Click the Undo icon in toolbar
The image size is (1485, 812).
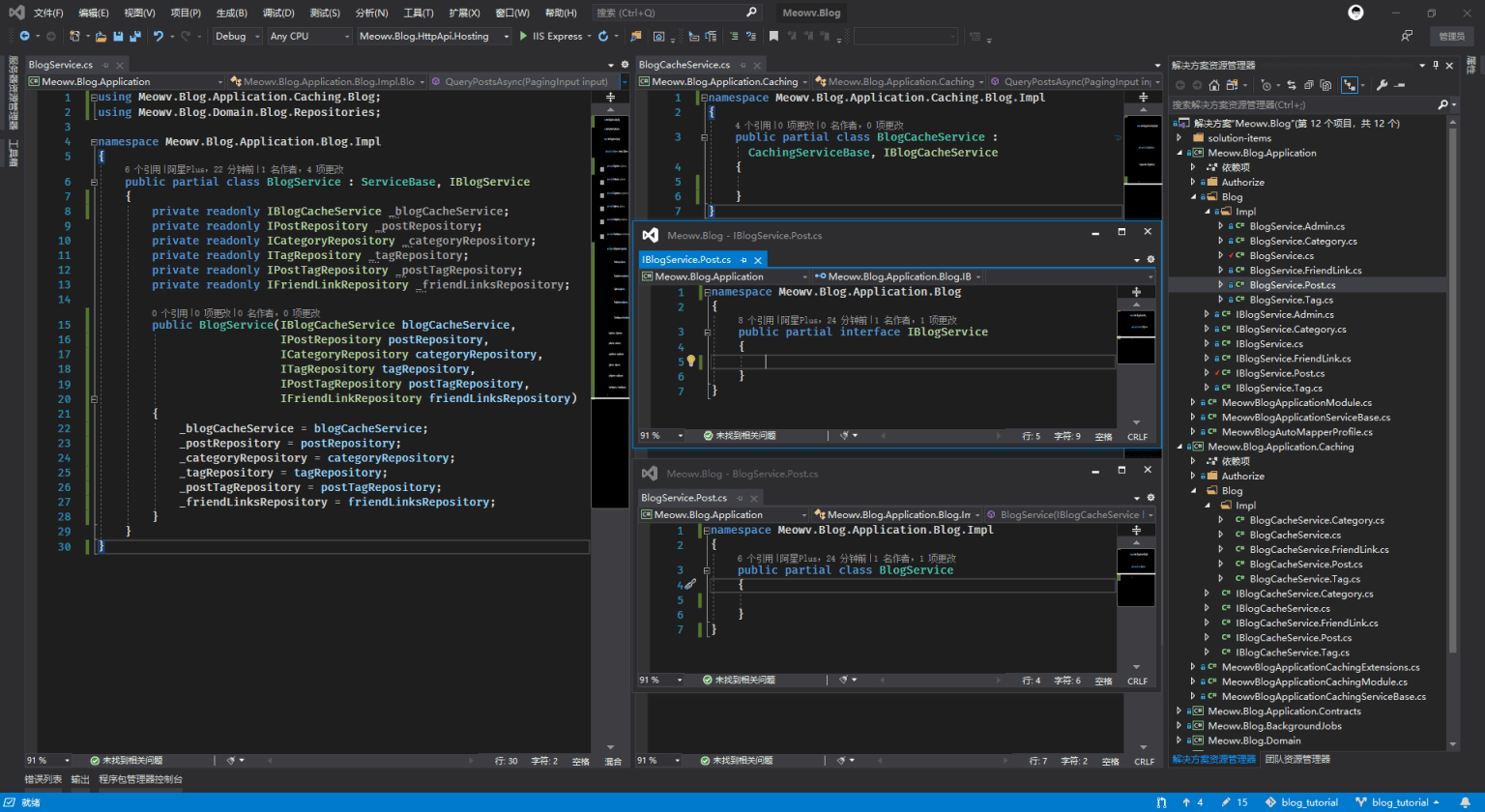tap(159, 36)
